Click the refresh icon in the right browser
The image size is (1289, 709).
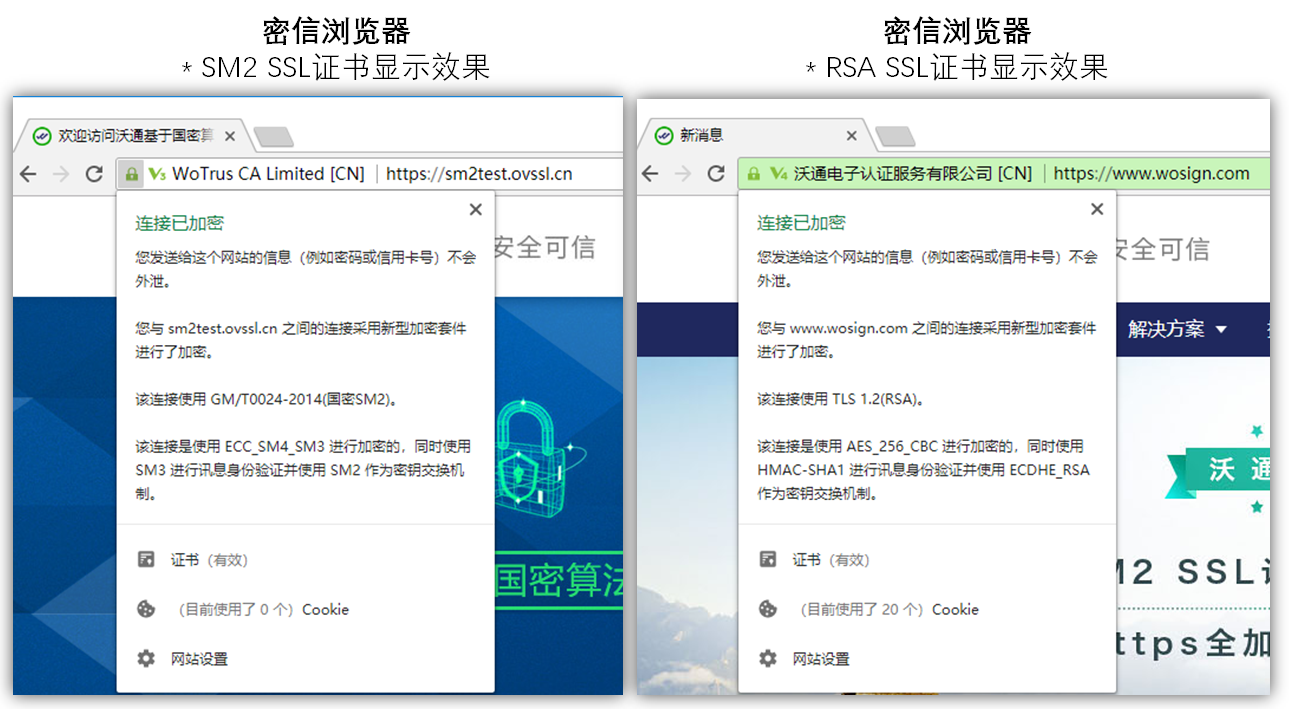pos(716,172)
